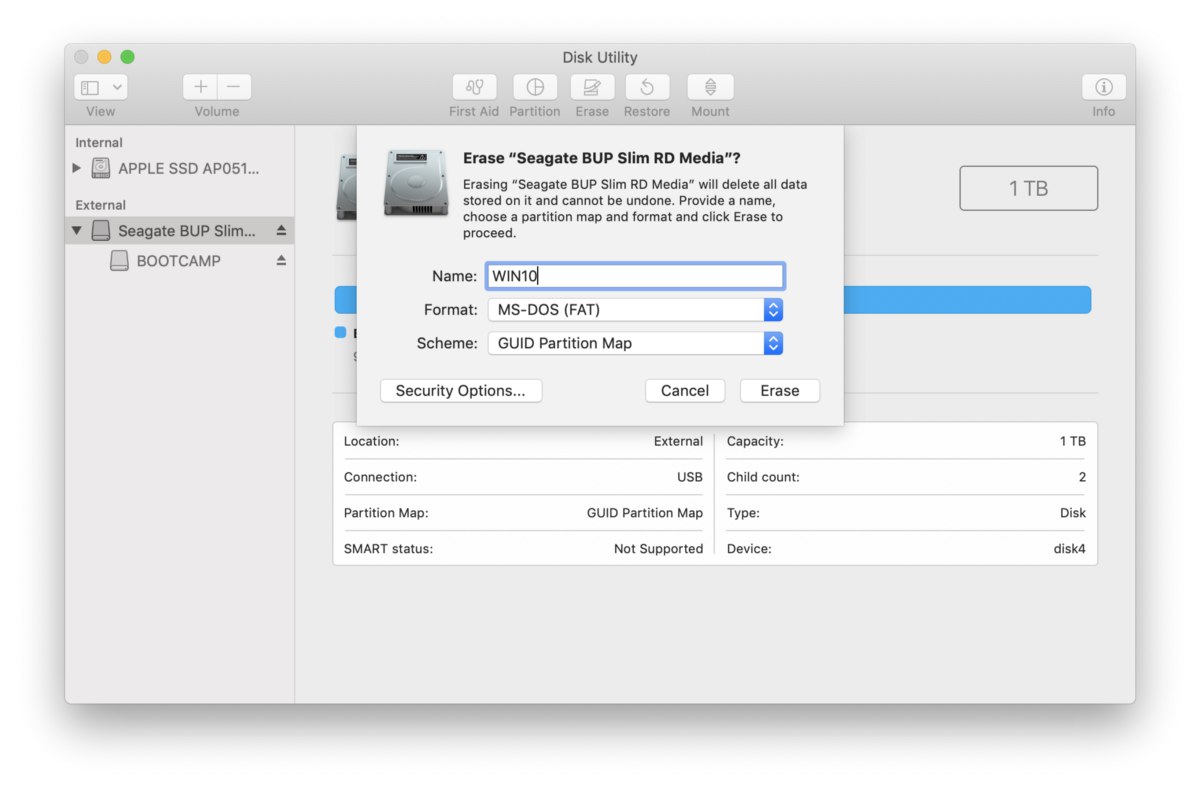The width and height of the screenshot is (1200, 789).
Task: Confirm with the Erase button
Action: click(x=780, y=391)
